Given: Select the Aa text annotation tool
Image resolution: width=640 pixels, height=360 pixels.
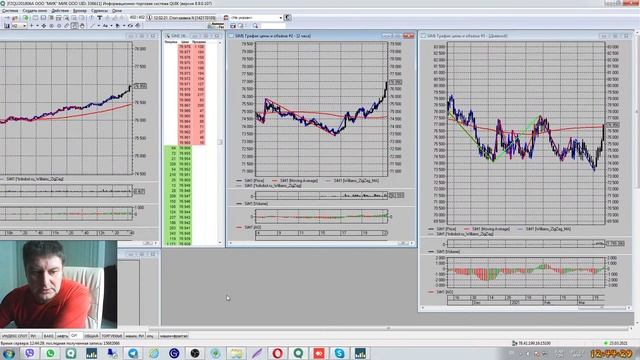Looking at the screenshot, I should (x=105, y=26).
